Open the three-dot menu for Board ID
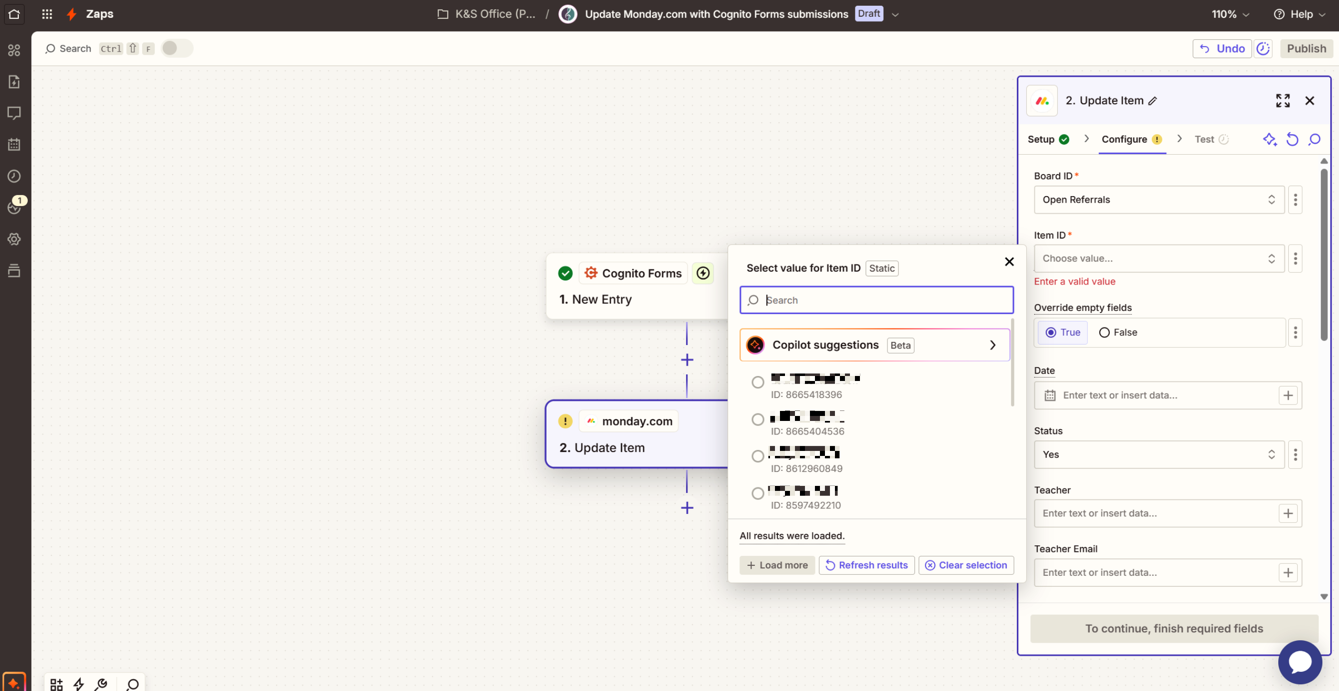Screen dimensions: 1339x691 click(1295, 200)
